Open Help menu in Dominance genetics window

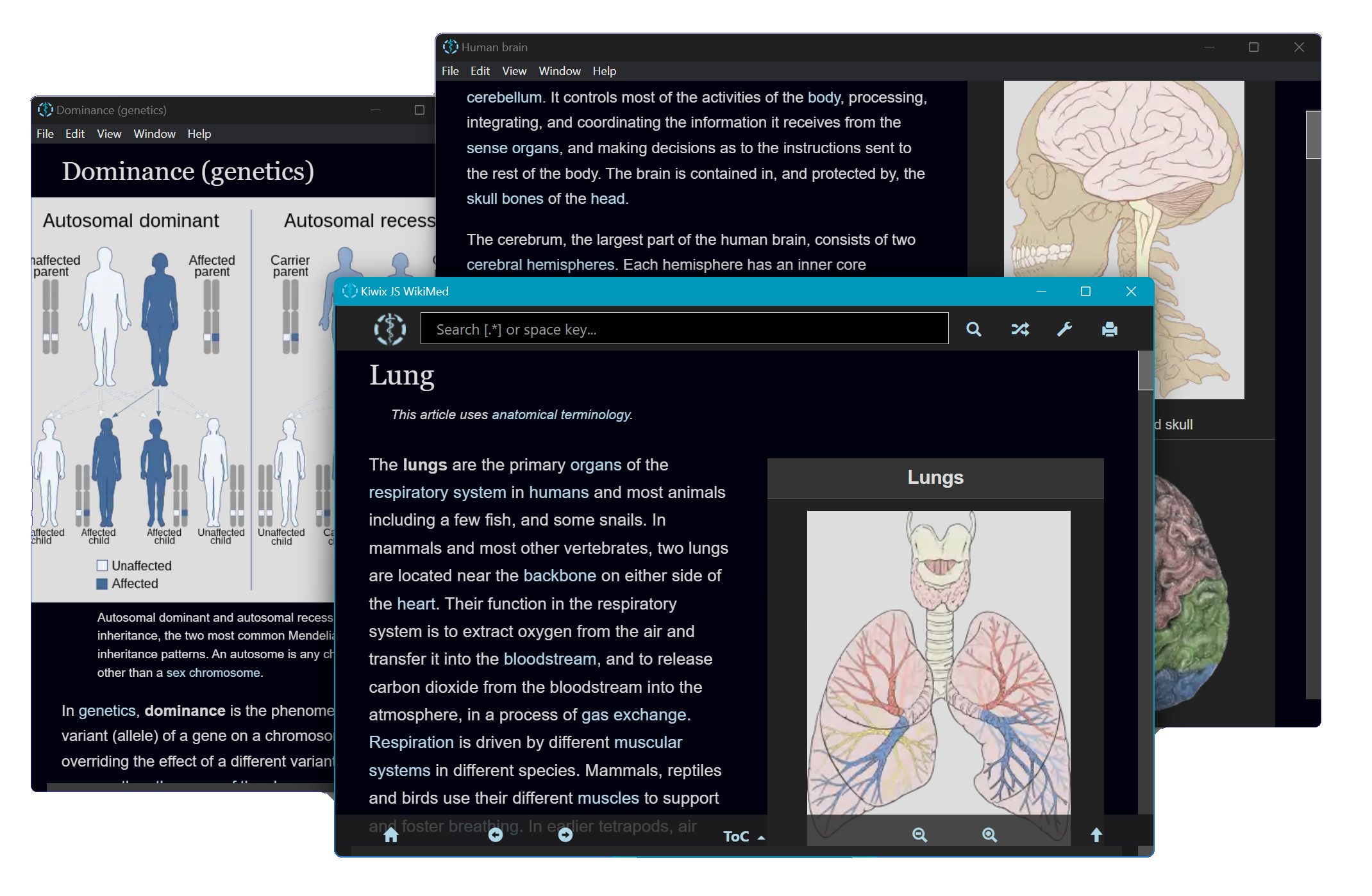click(x=199, y=134)
